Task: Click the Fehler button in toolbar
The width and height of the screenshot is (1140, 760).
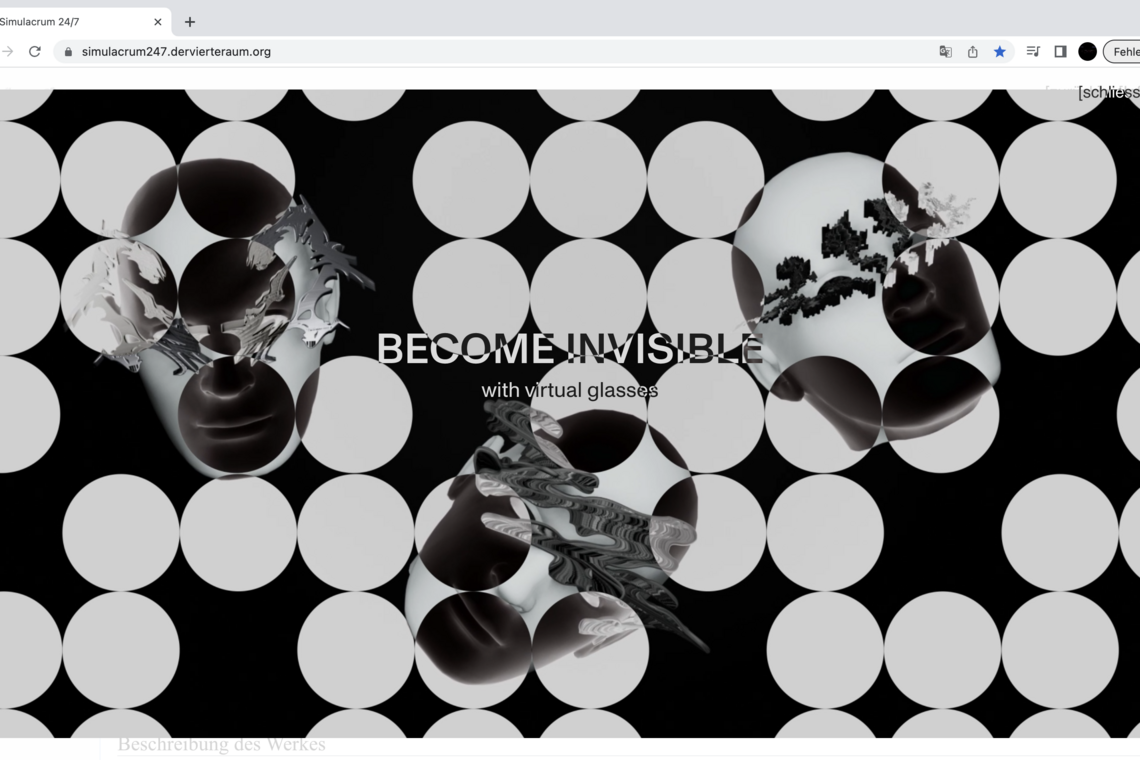Action: point(1124,52)
